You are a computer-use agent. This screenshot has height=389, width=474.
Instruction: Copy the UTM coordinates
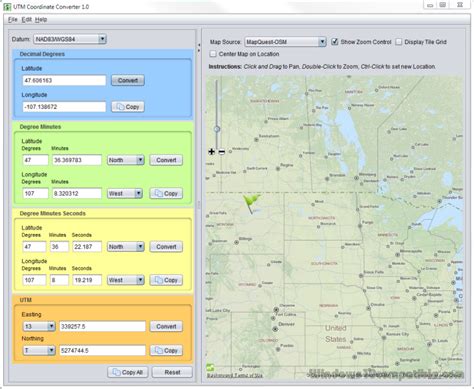point(166,350)
